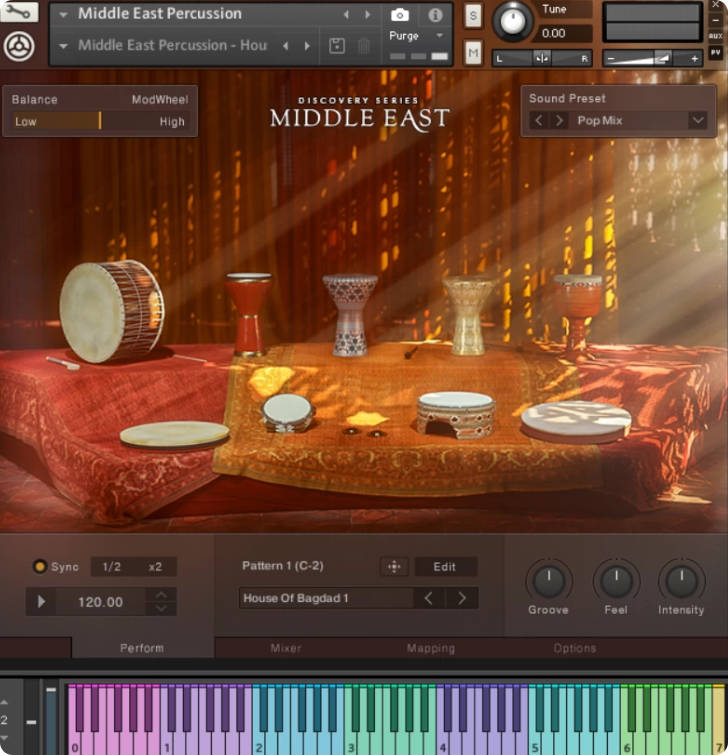Go to next pattern after House Of Bagdad 1
Image resolution: width=728 pixels, height=755 pixels.
462,598
